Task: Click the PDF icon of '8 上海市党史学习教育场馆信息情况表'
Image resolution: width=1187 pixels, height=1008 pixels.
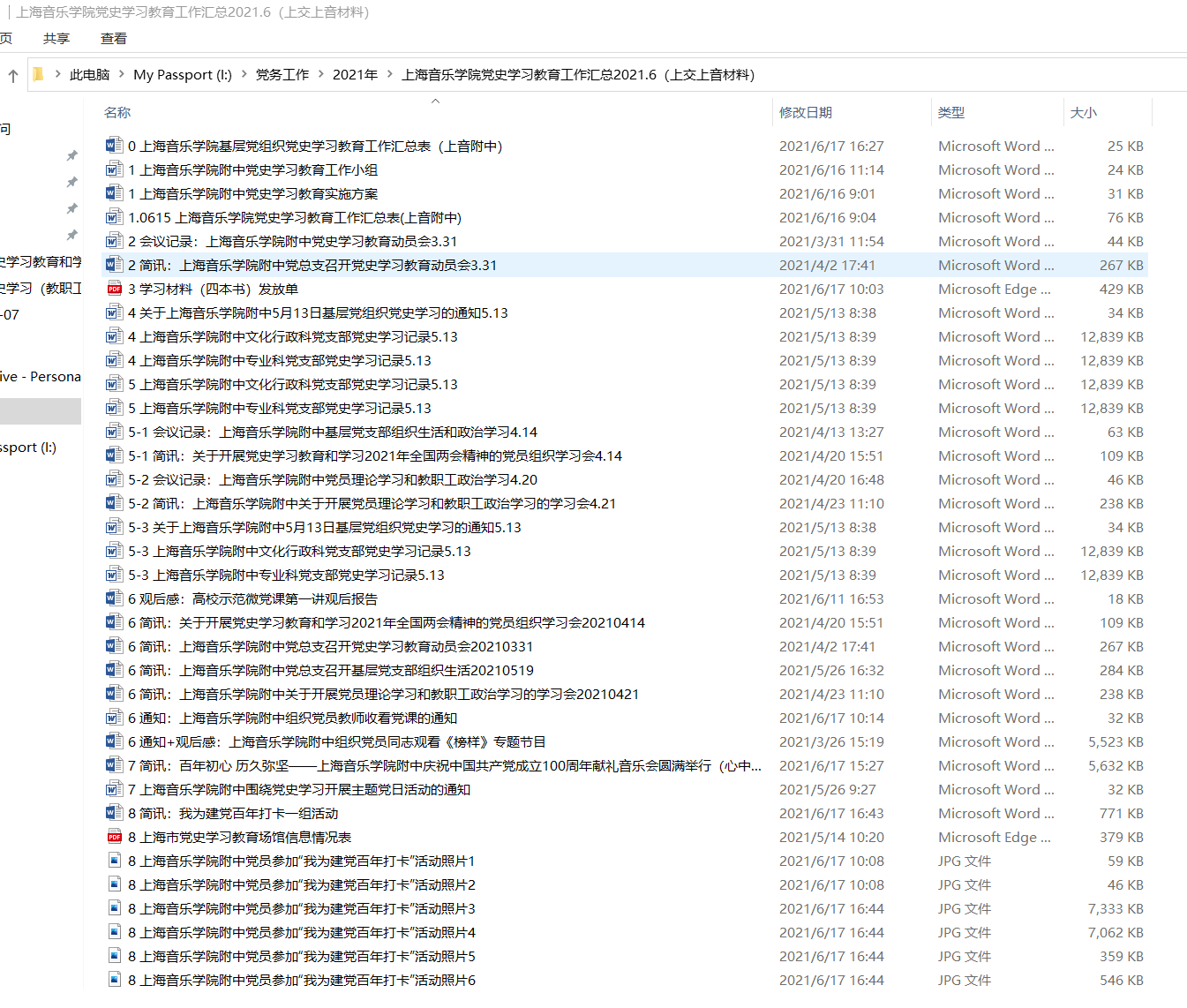Action: pyautogui.click(x=114, y=837)
